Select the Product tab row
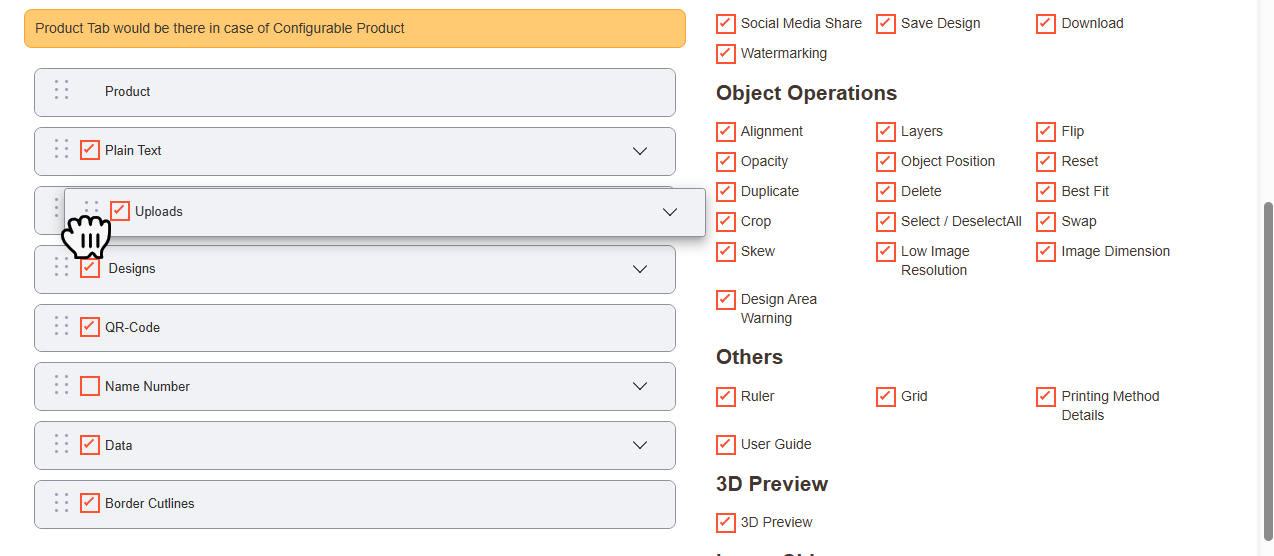This screenshot has height=556, width=1274. tap(355, 92)
